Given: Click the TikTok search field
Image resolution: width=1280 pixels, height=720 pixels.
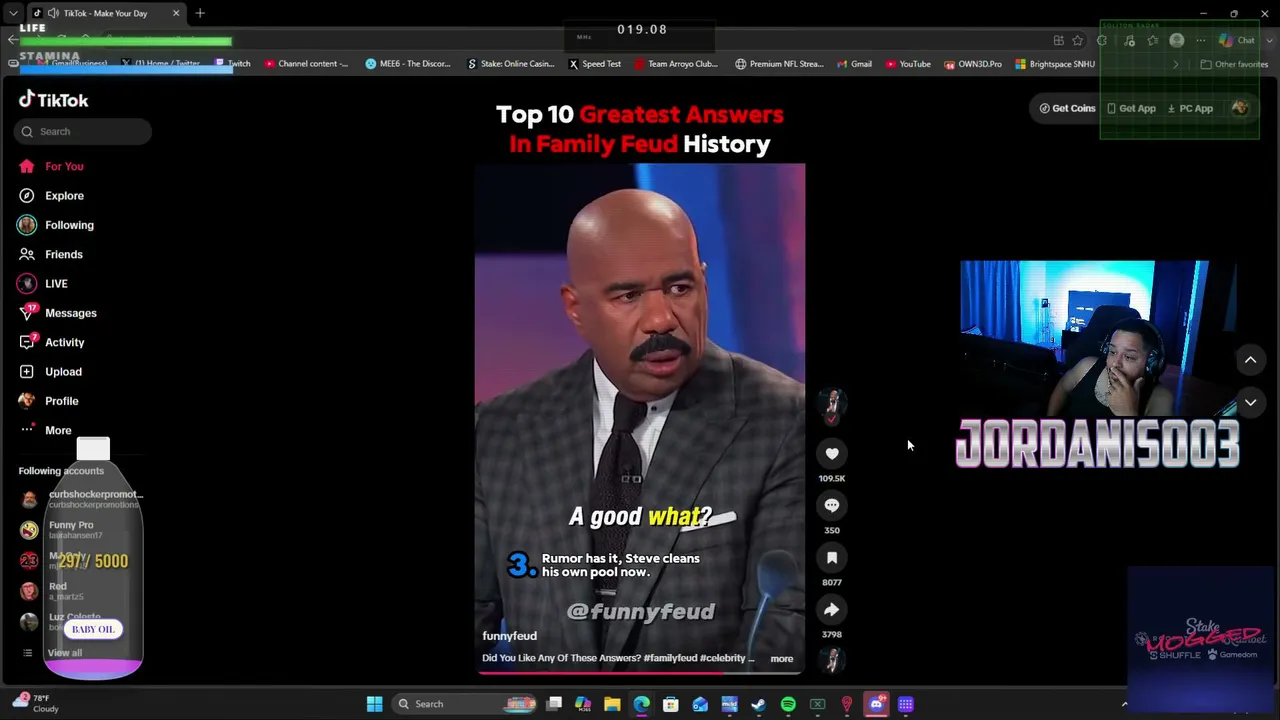Looking at the screenshot, I should [83, 131].
